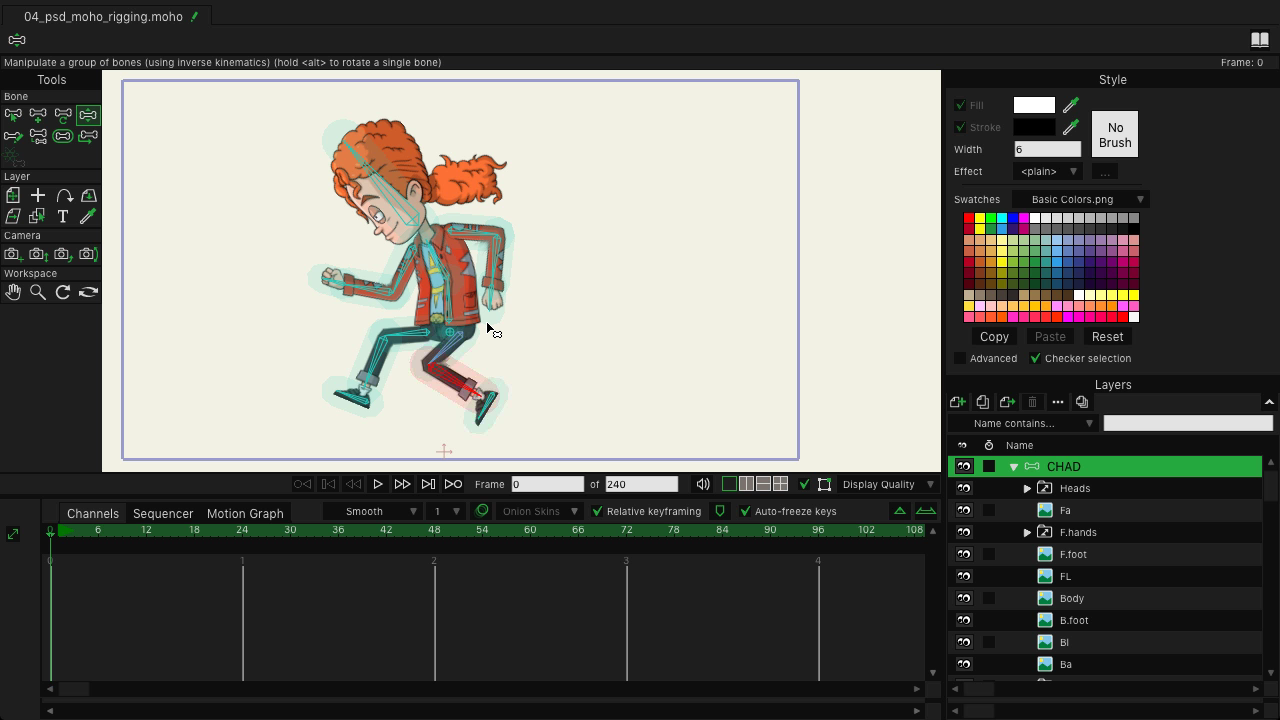This screenshot has width=1280, height=720.
Task: Open the library book icon
Action: click(x=1260, y=40)
